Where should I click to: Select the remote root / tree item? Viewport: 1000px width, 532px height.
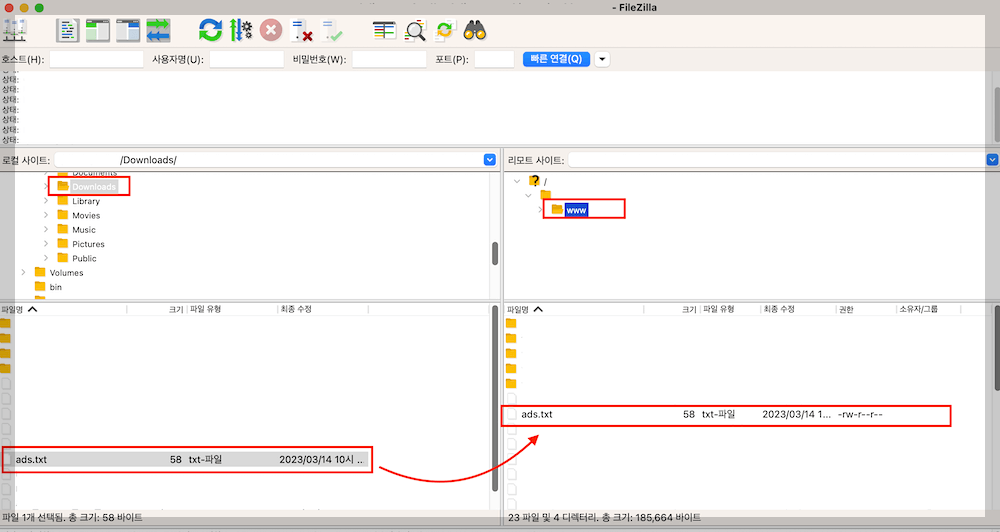pyautogui.click(x=545, y=182)
